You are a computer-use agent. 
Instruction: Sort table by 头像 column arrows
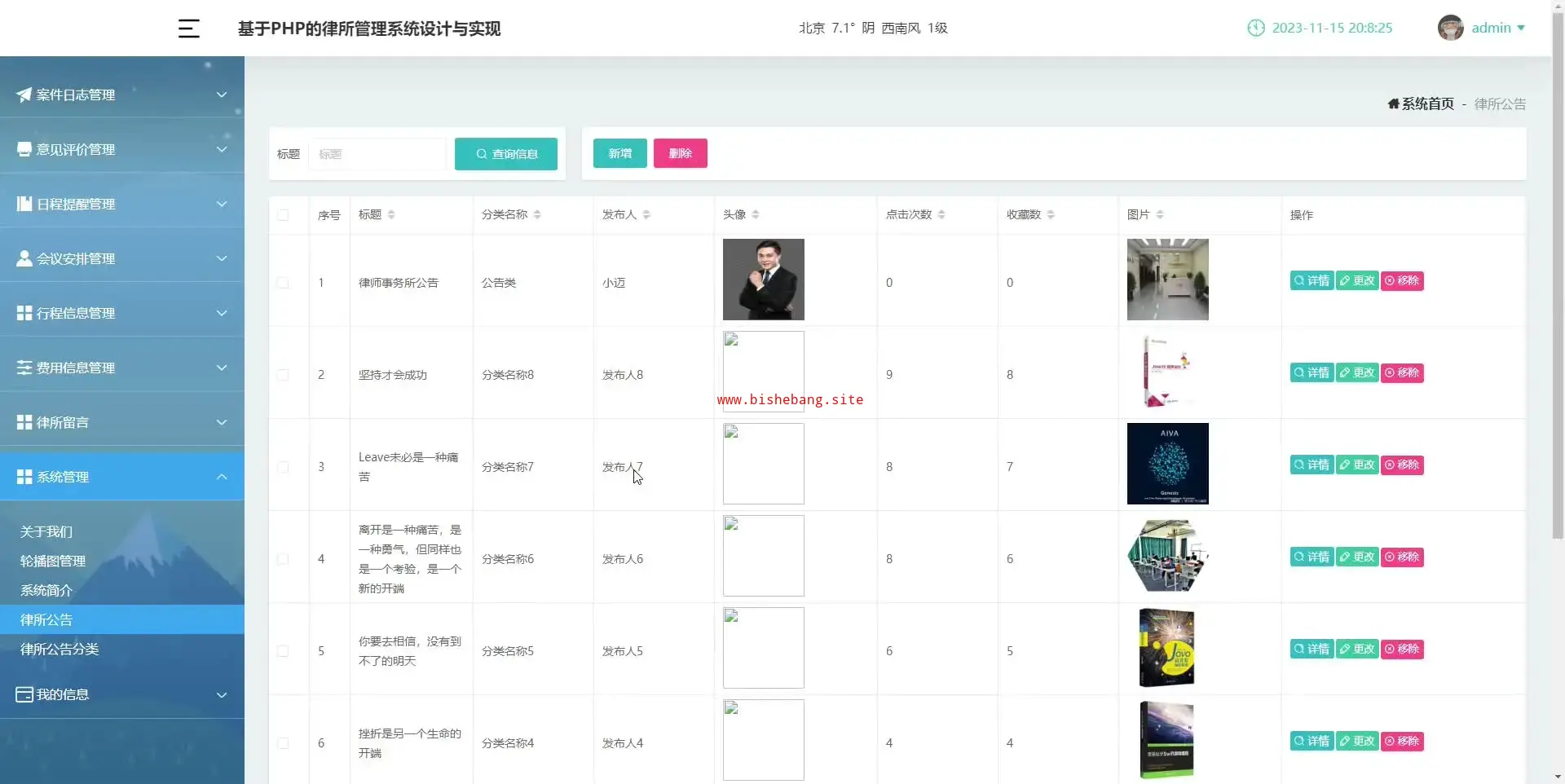tap(756, 214)
